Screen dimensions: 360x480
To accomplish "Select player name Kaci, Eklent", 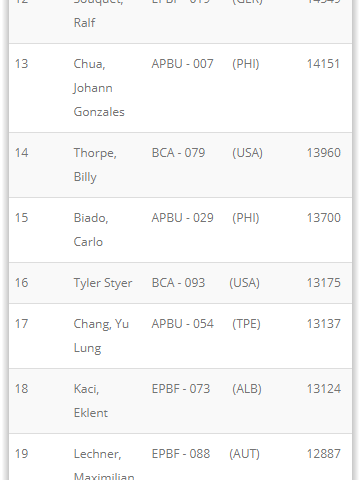I will point(91,401).
